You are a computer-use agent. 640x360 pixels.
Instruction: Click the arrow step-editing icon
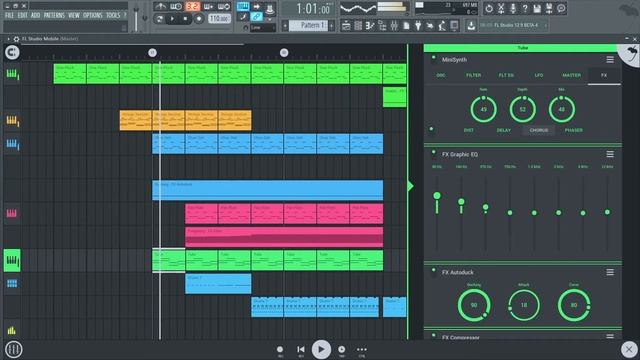(x=257, y=7)
